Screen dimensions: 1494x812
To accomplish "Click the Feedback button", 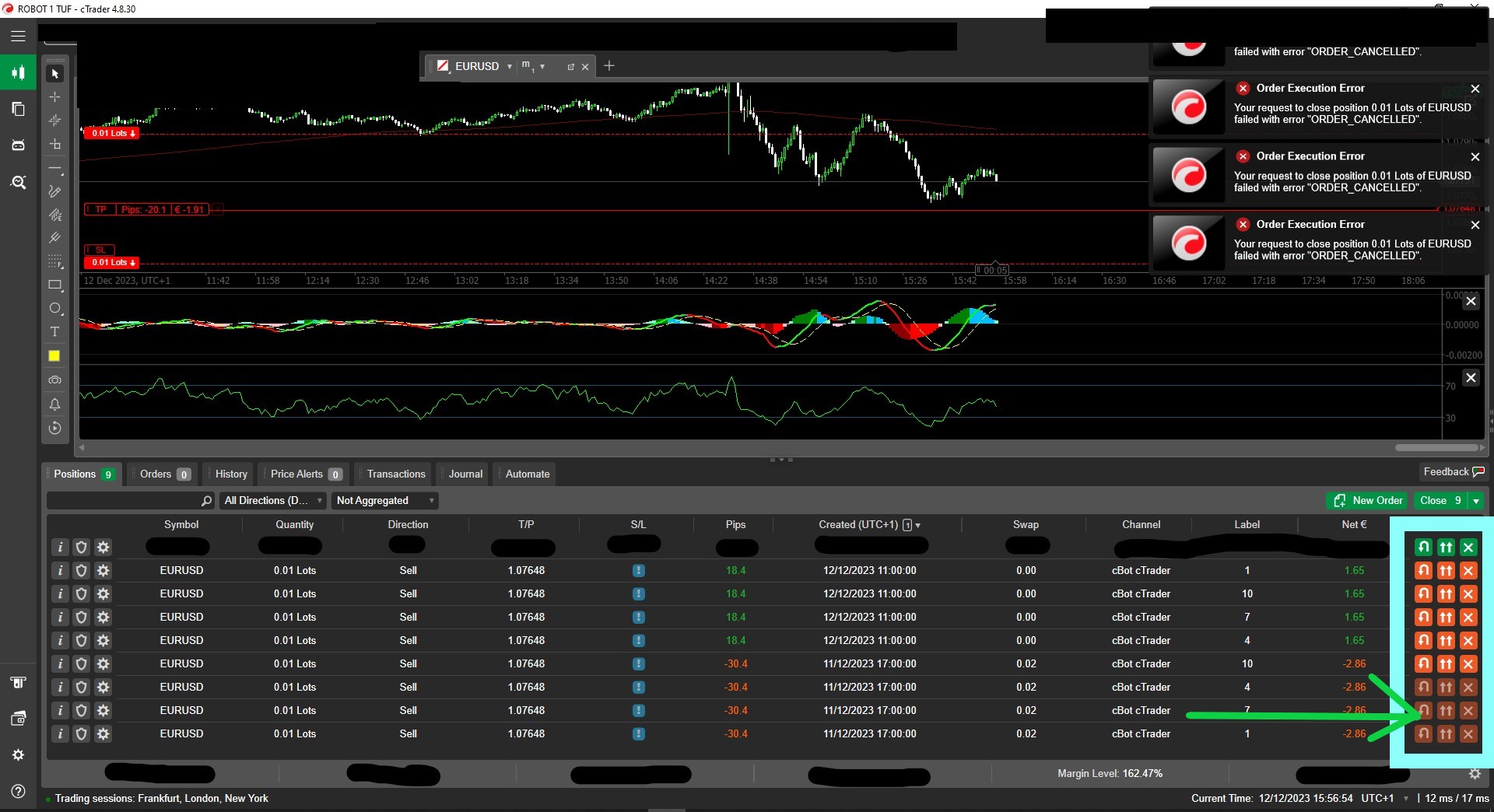I will (1453, 472).
